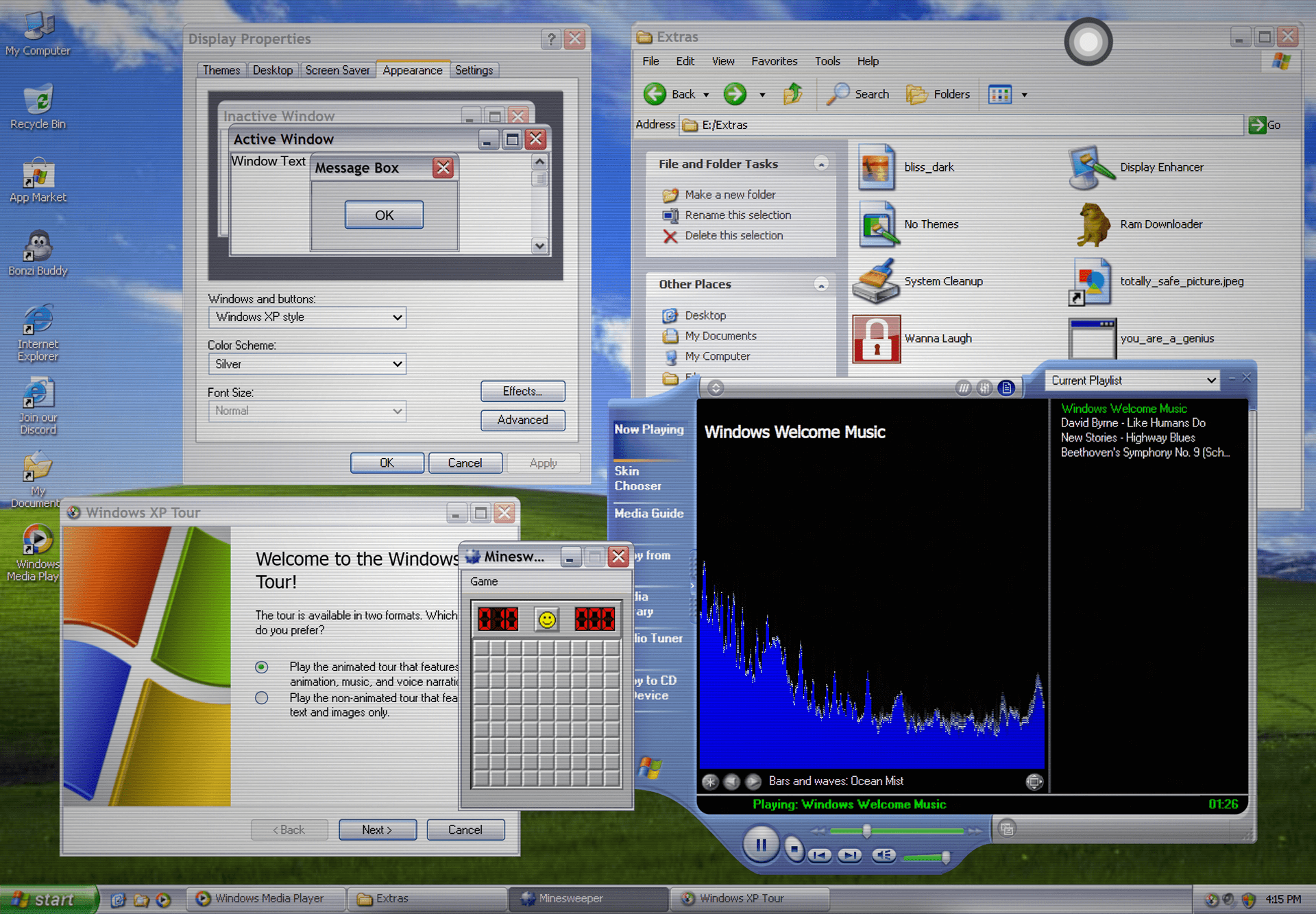Select the non-animated tour radio button
The height and width of the screenshot is (914, 1316).
pos(261,697)
